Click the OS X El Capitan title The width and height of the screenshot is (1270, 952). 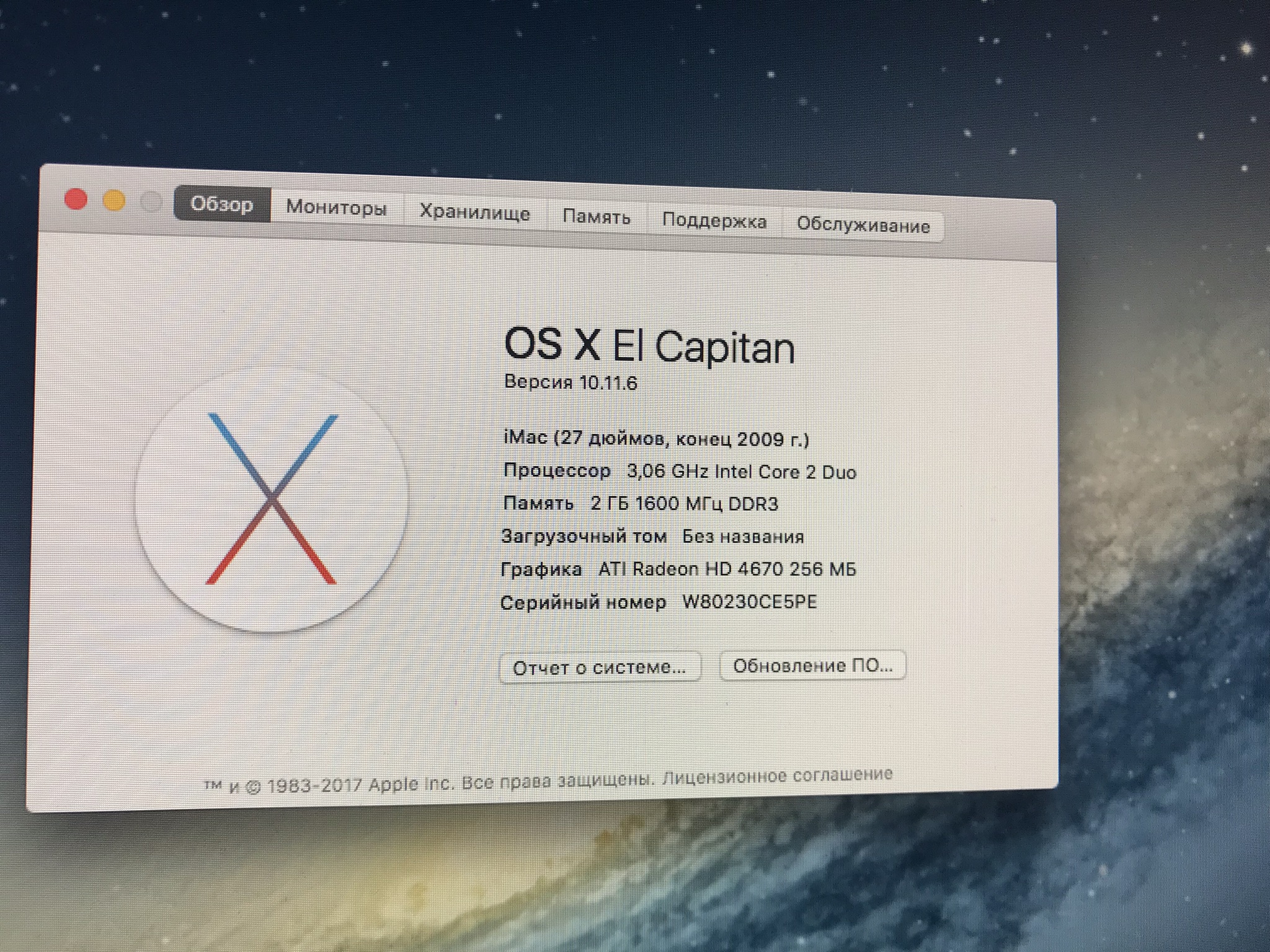649,346
